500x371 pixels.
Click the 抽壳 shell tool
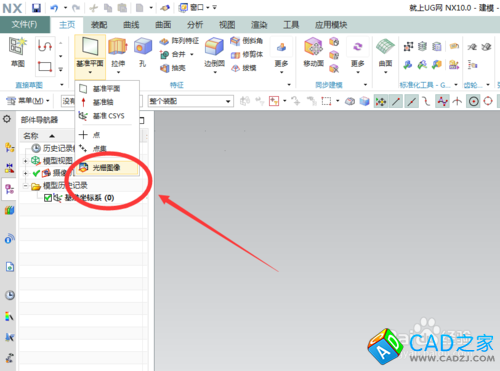pyautogui.click(x=173, y=68)
